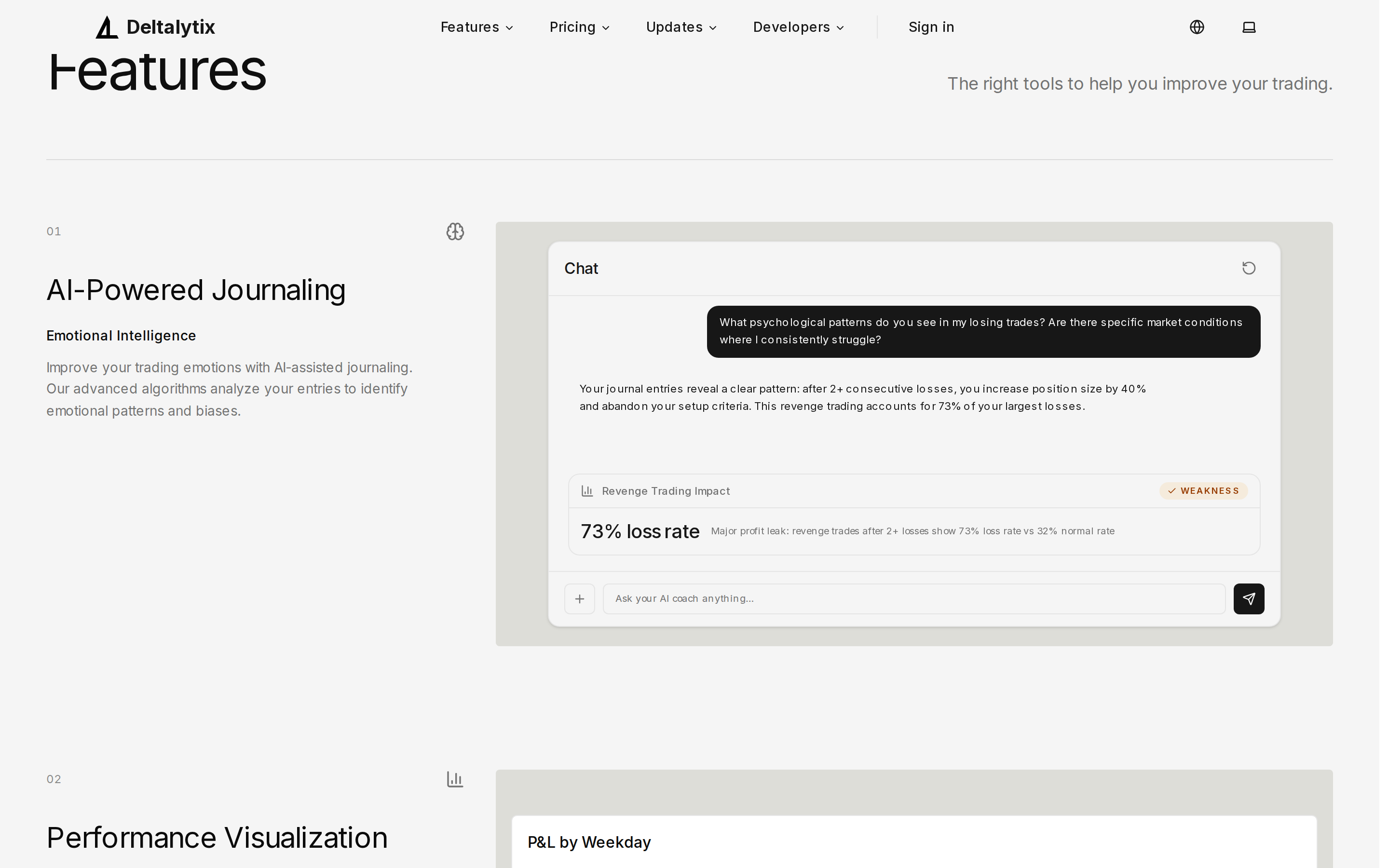Focus the 'Ask your AI coach anything' field
1389x868 pixels.
tap(914, 599)
